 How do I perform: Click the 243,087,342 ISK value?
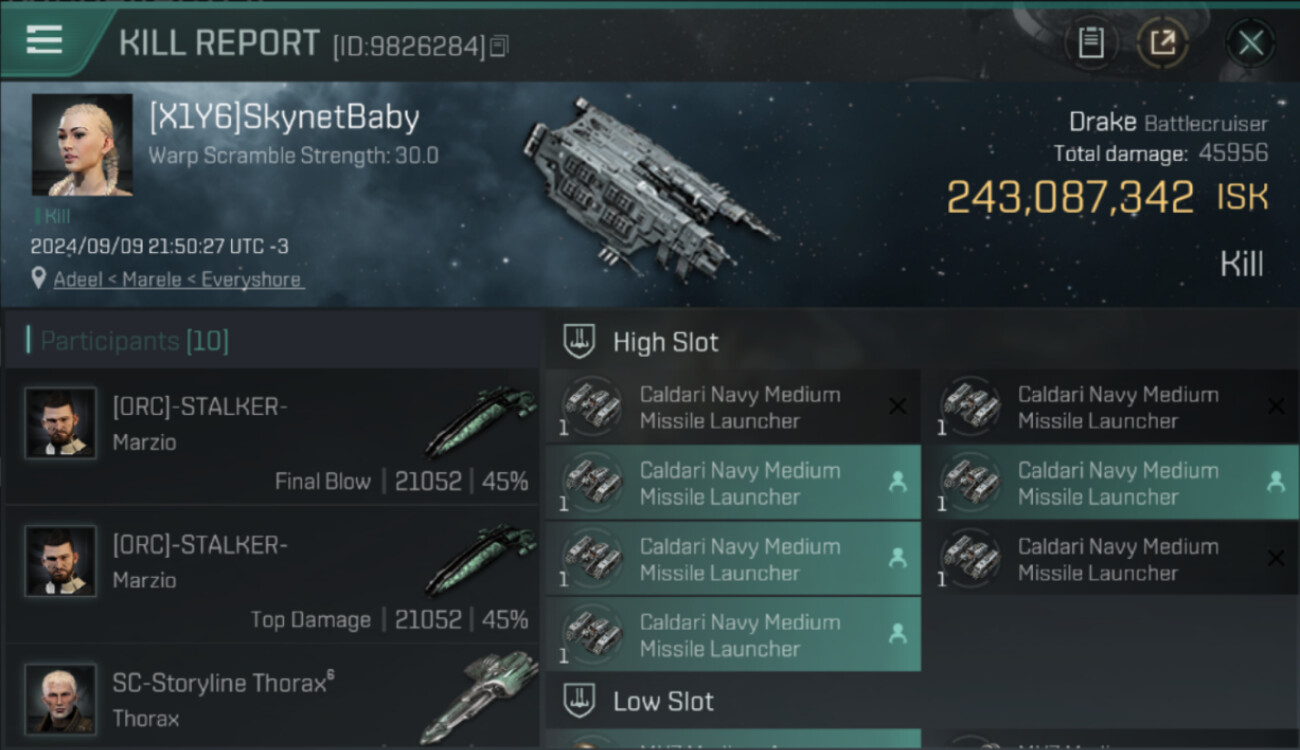pyautogui.click(x=1069, y=197)
